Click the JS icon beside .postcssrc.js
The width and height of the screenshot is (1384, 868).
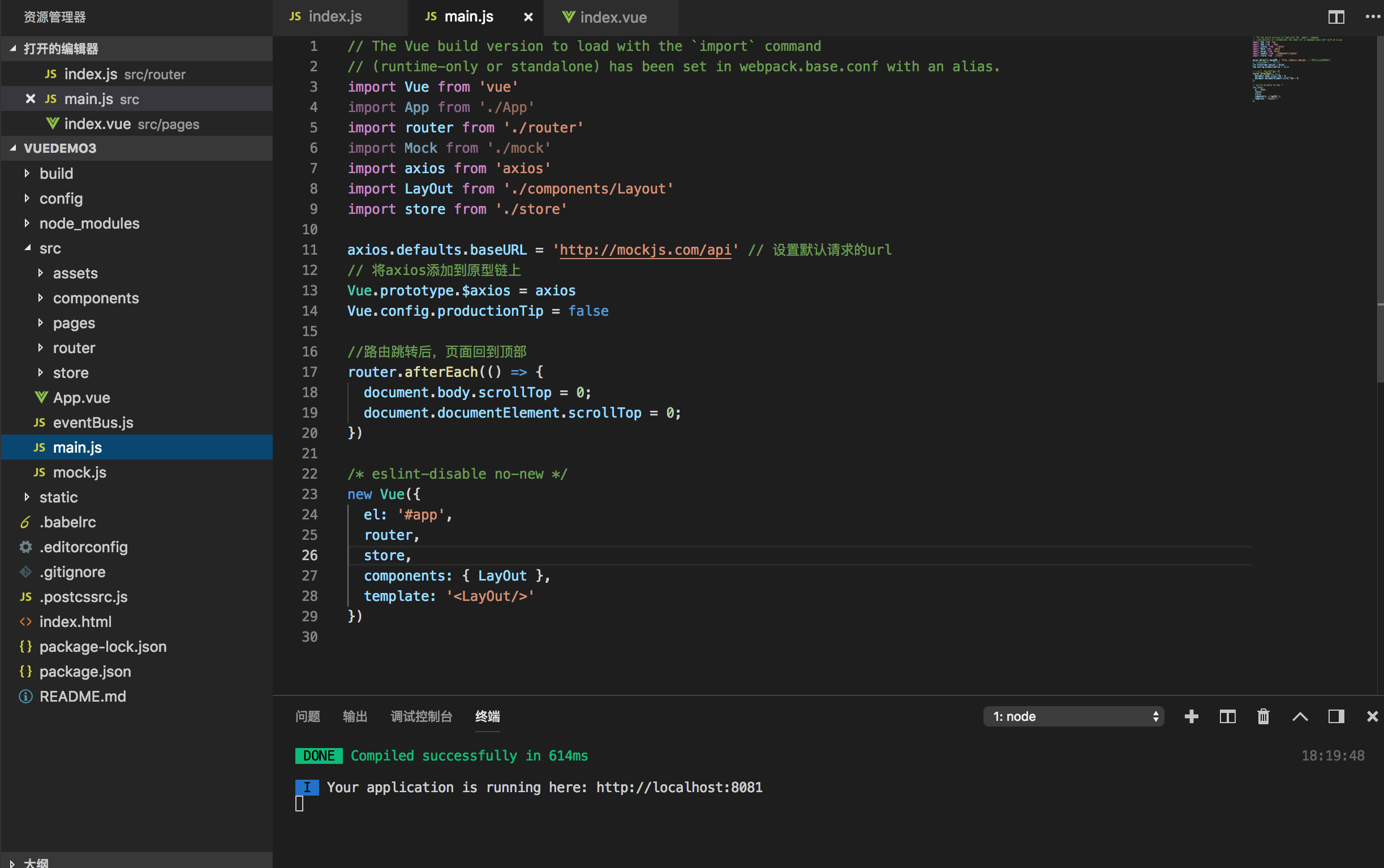coord(25,597)
